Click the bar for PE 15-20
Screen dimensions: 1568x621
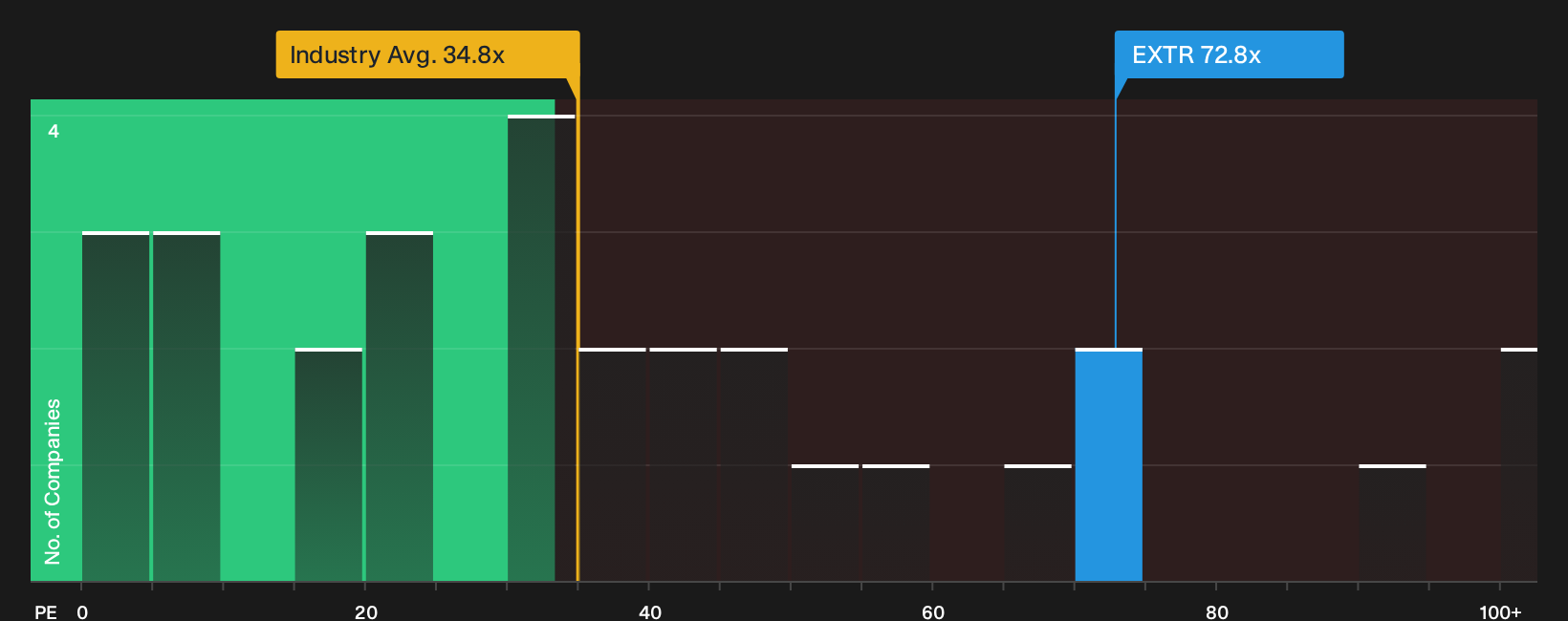(x=329, y=464)
